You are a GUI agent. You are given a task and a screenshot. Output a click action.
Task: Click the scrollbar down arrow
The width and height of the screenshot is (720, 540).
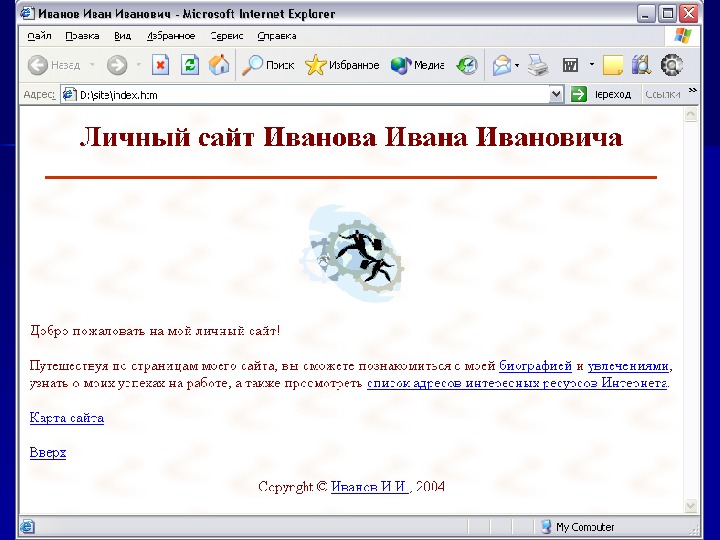click(x=691, y=506)
